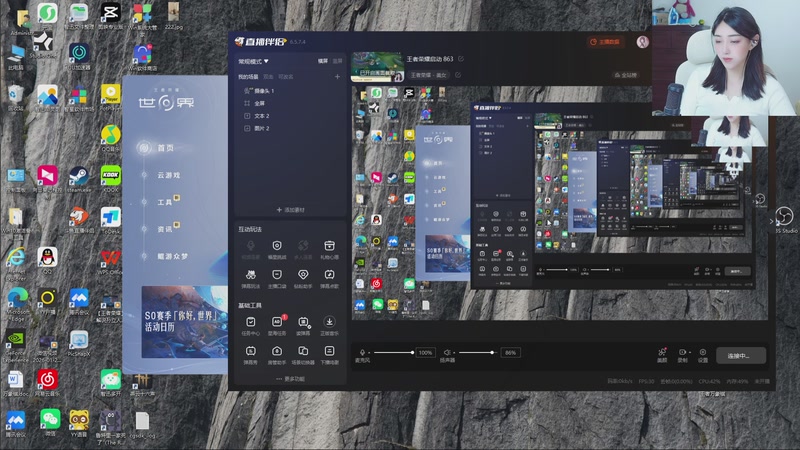Screen dimensions: 800x450
Task: Open Steam from the desktop
Action: (x=79, y=176)
